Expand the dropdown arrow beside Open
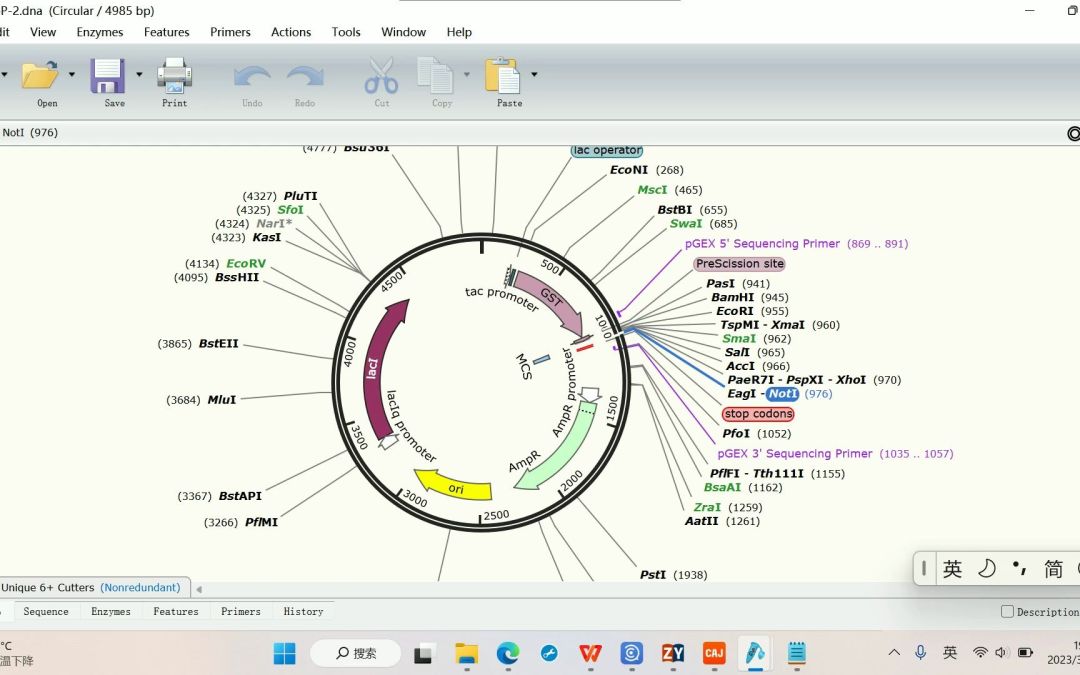The height and width of the screenshot is (675, 1080). [x=72, y=74]
